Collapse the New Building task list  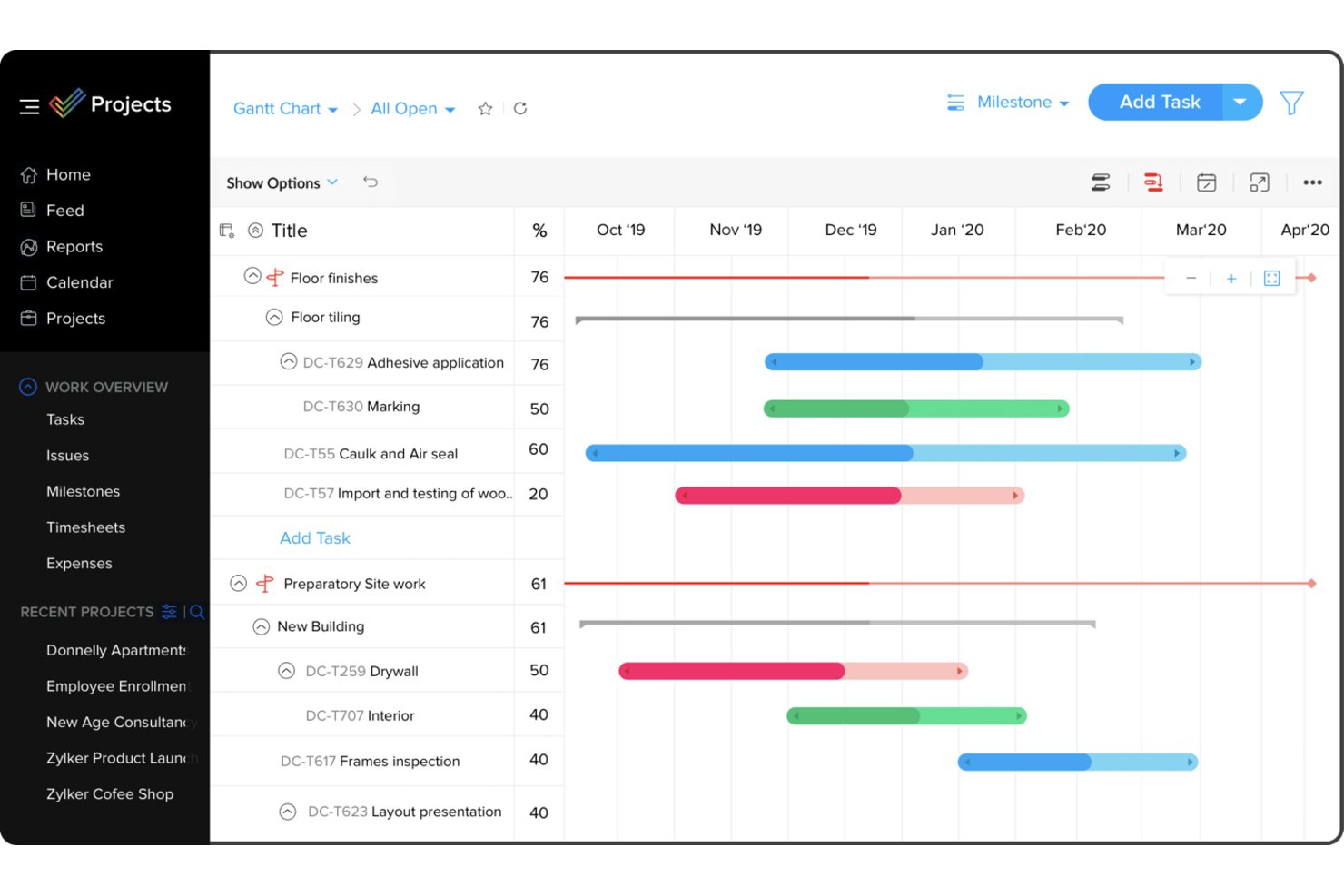pyautogui.click(x=262, y=626)
